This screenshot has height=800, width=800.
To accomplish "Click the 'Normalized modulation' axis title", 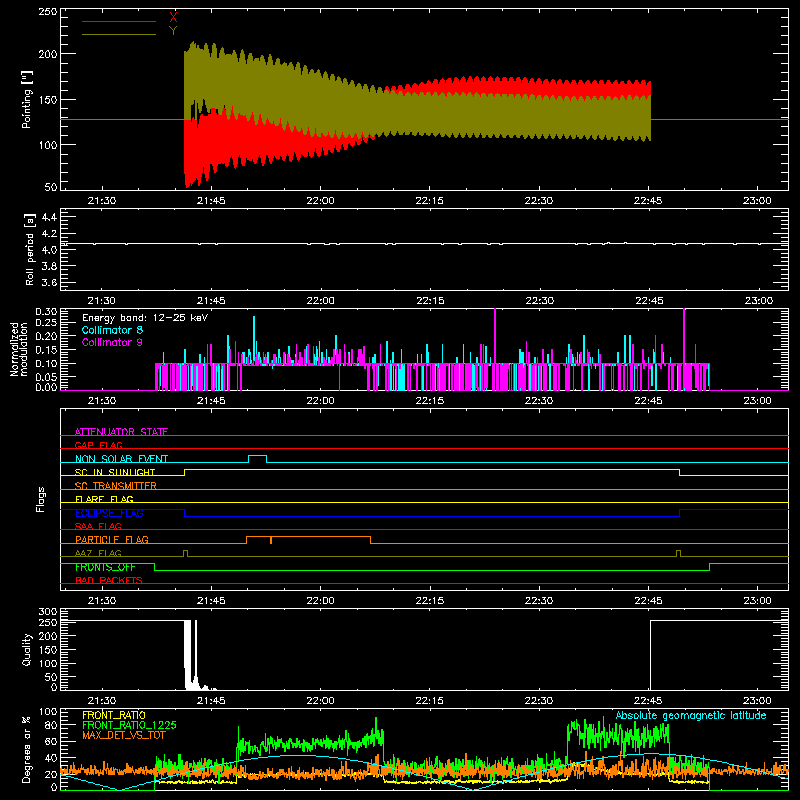I will coord(19,349).
